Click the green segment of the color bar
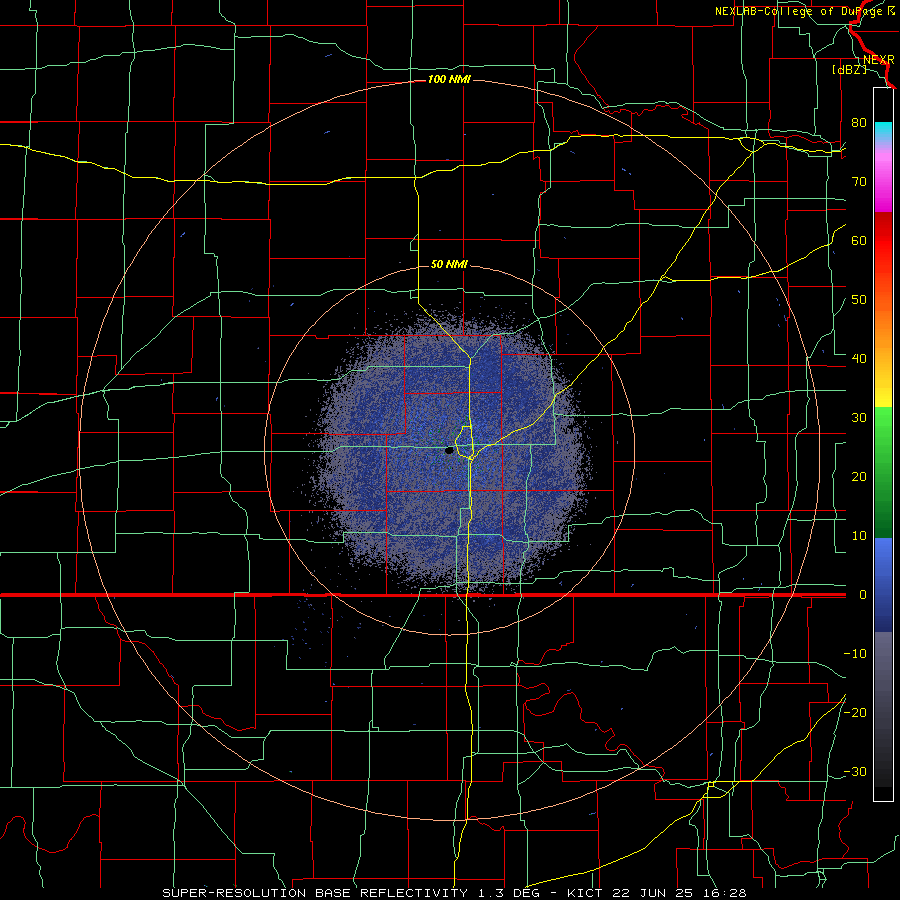 (x=883, y=473)
